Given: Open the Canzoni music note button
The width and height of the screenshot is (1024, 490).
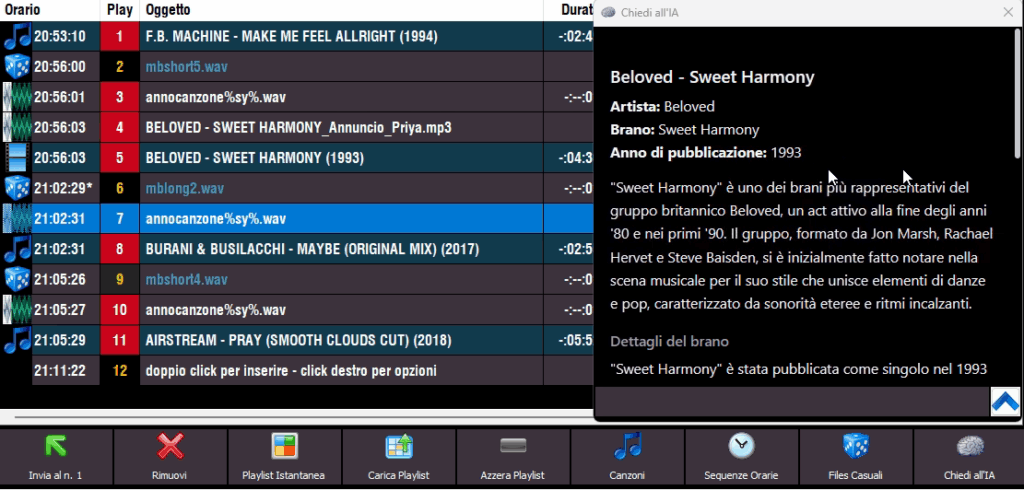Looking at the screenshot, I should [x=627, y=447].
